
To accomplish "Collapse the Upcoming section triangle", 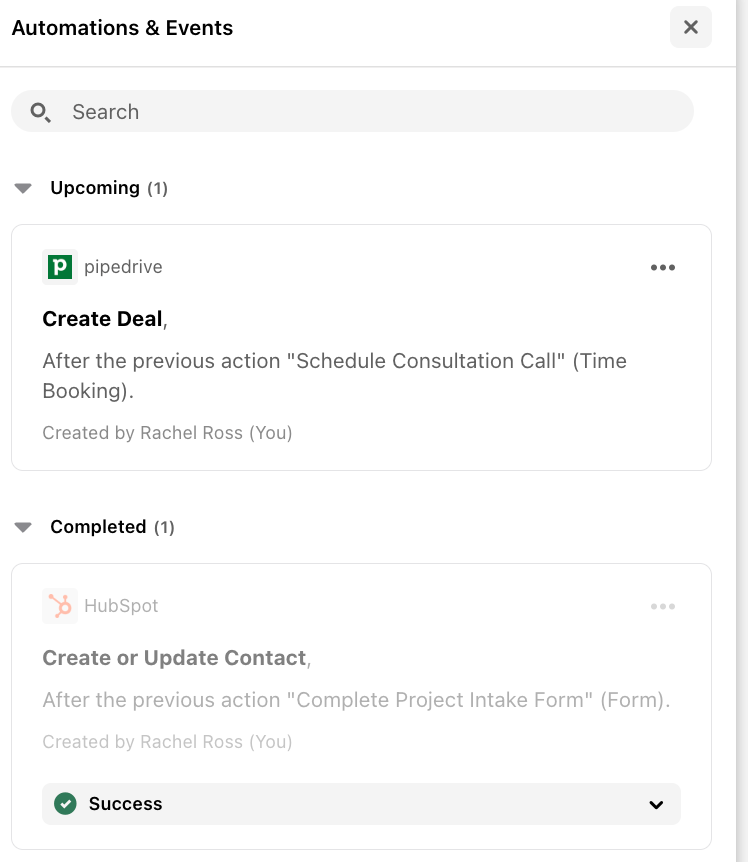I will pos(23,188).
